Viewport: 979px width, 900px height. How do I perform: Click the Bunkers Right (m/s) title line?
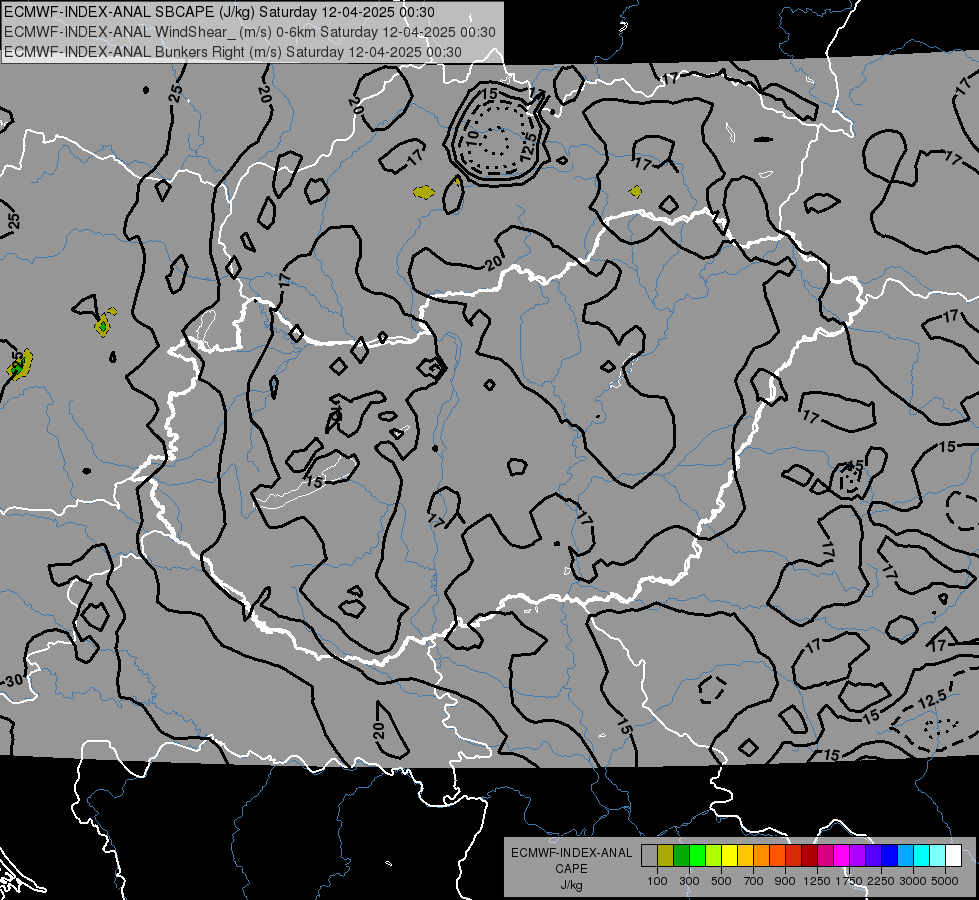233,52
